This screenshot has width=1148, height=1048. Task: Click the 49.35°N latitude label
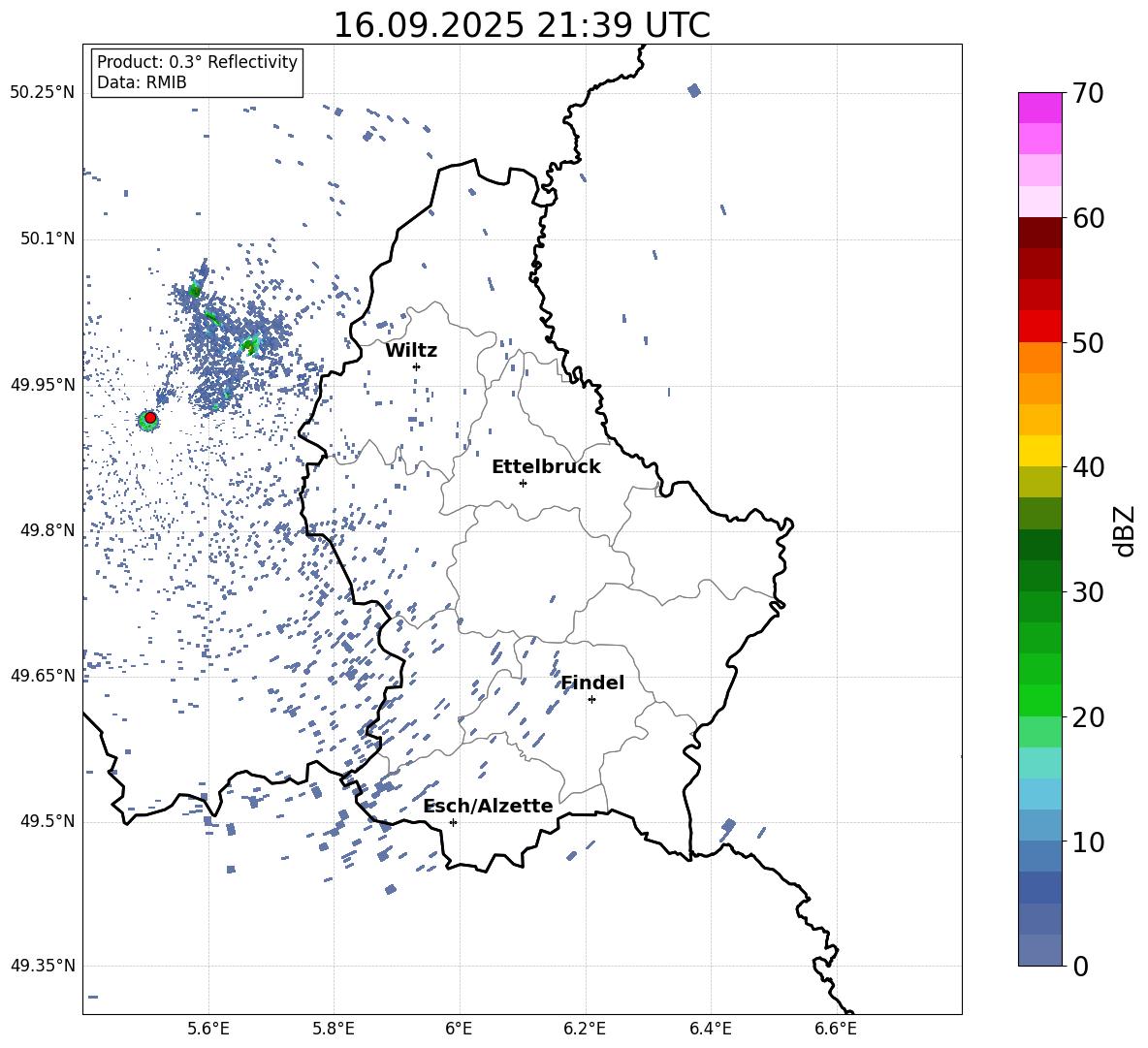[43, 966]
